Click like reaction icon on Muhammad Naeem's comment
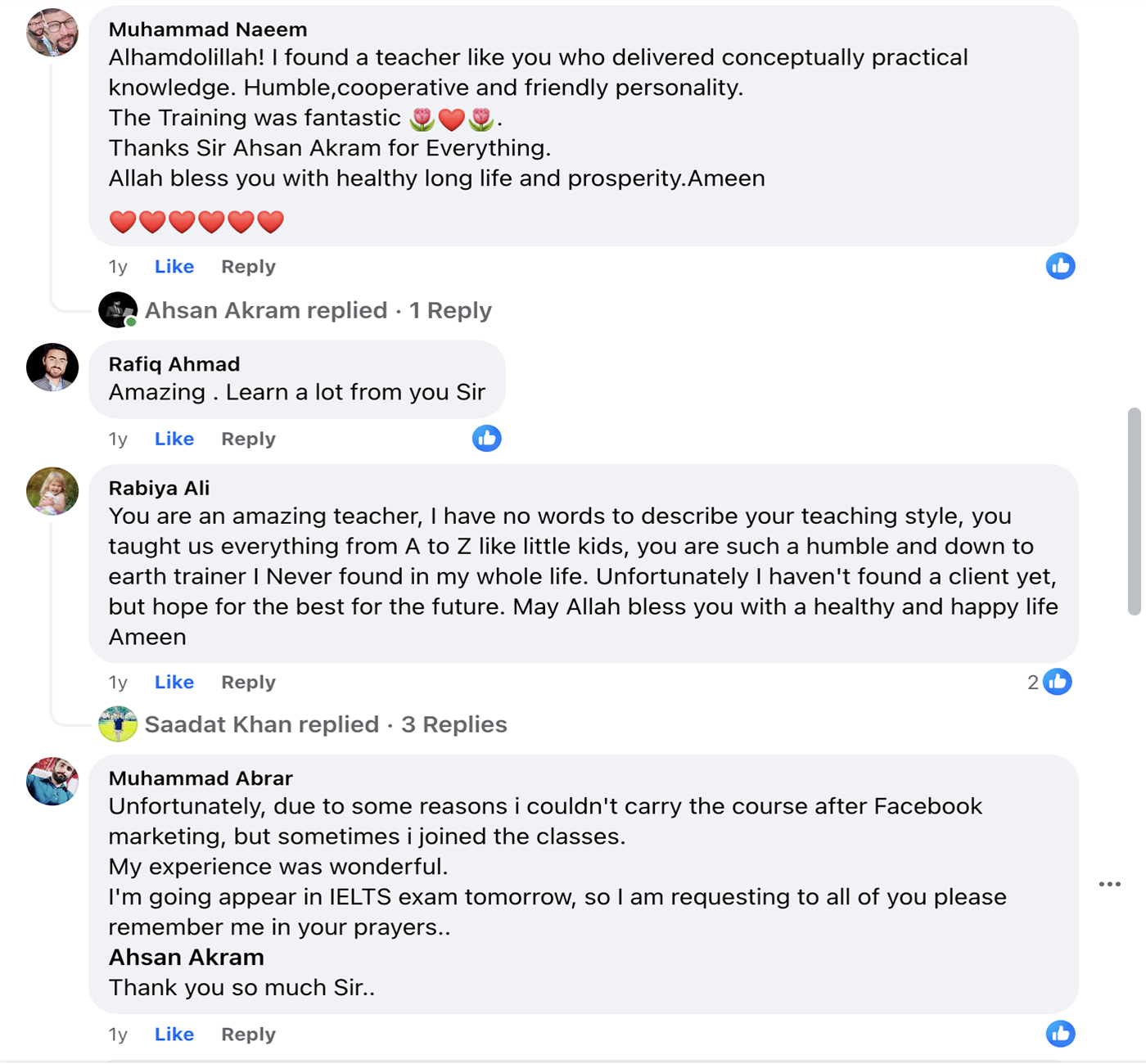The height and width of the screenshot is (1064, 1146). [x=1060, y=266]
